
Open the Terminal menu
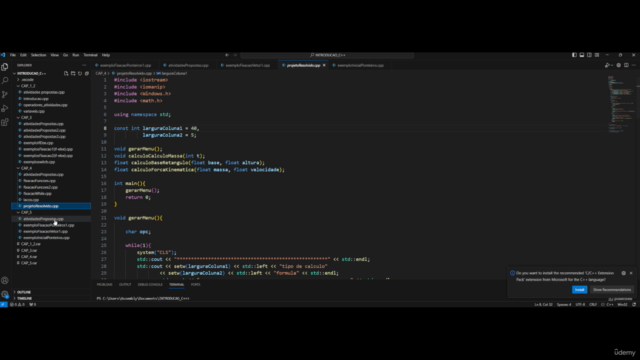90,55
